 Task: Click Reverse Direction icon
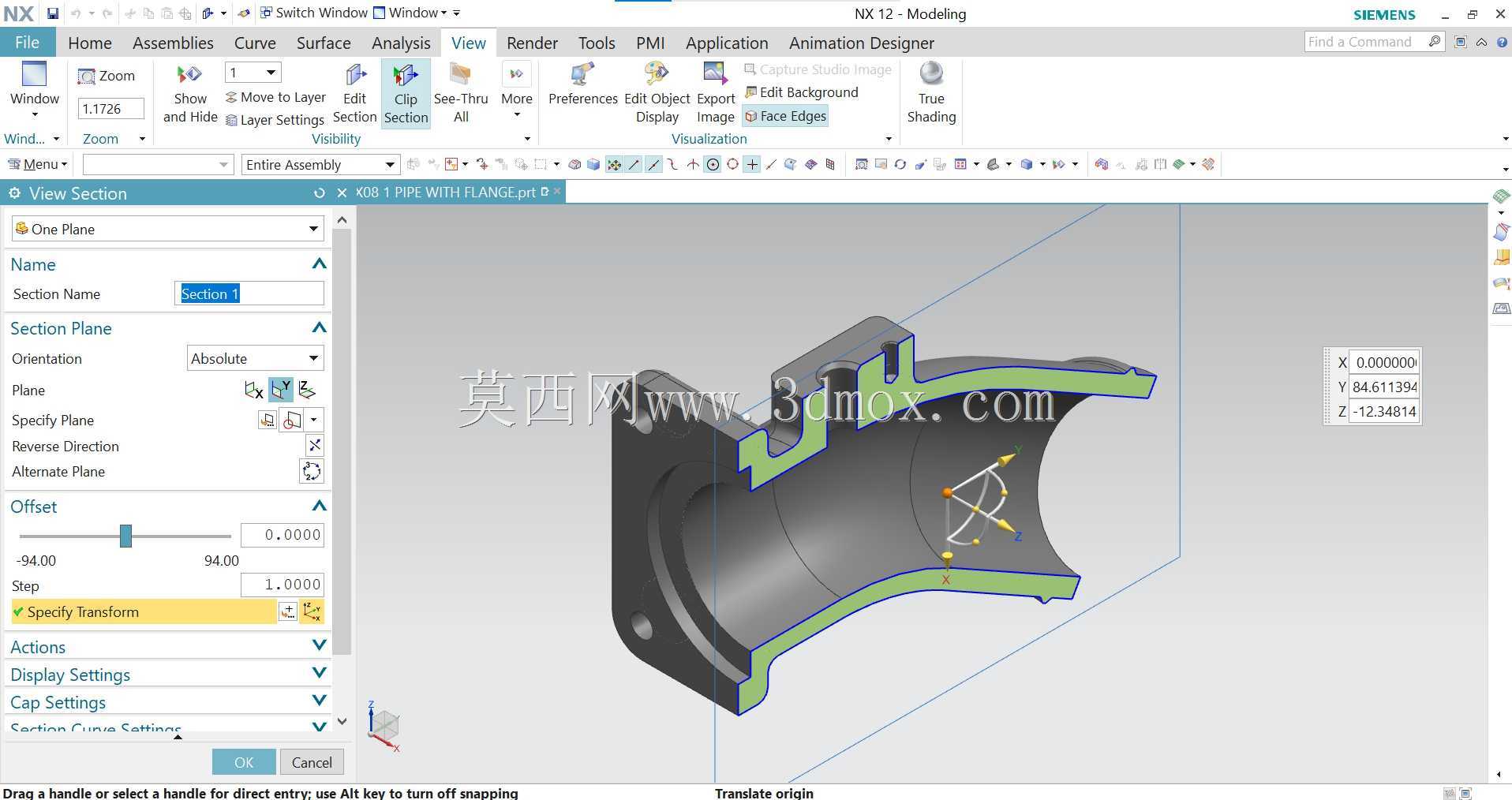(x=314, y=446)
